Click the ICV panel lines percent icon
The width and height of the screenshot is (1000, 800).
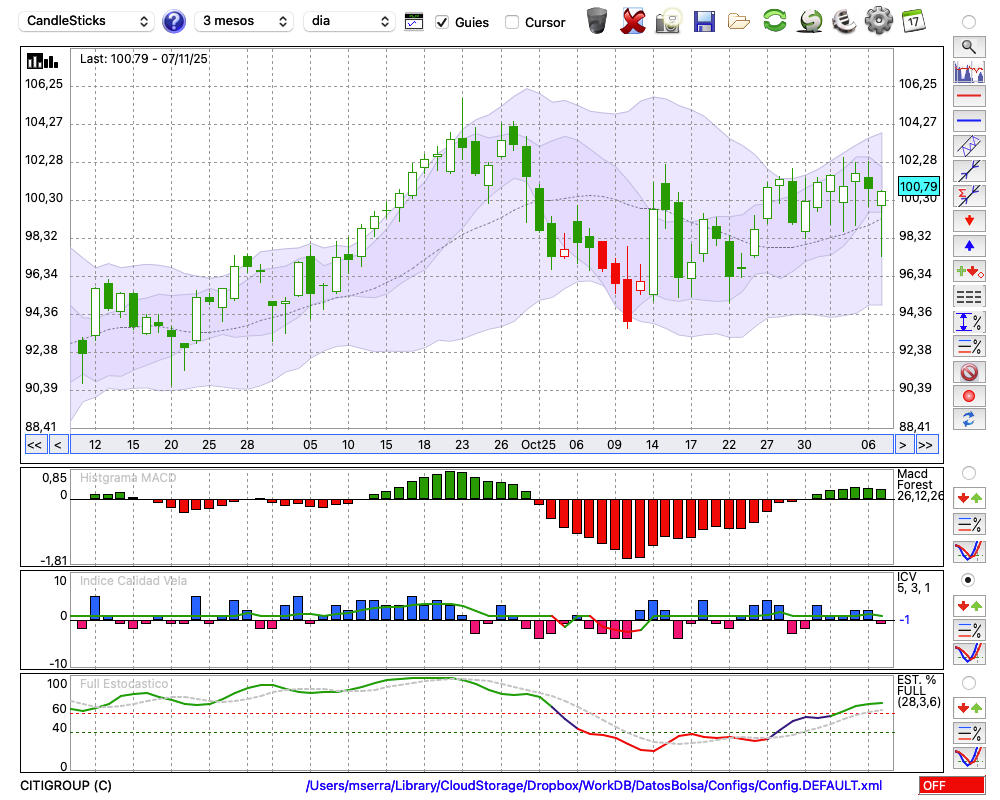pyautogui.click(x=969, y=630)
